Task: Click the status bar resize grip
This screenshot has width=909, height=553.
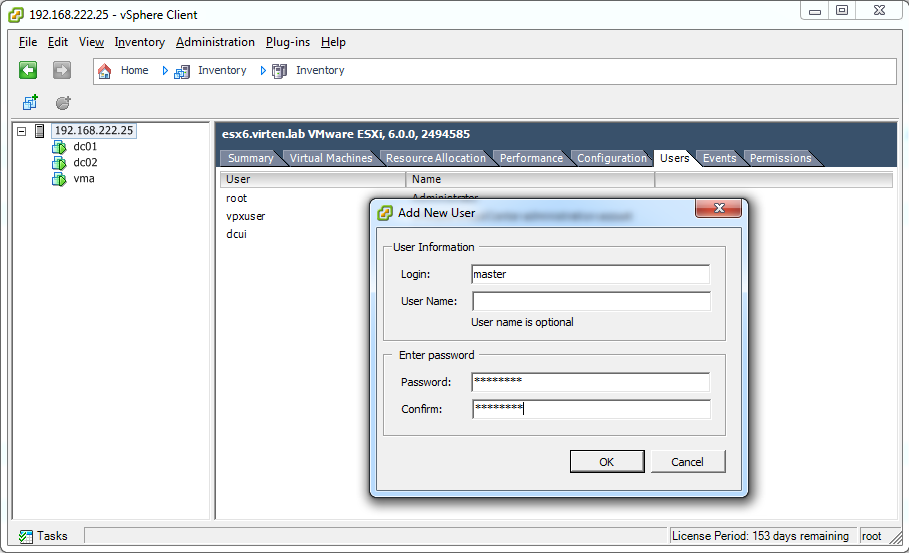Action: (896, 537)
